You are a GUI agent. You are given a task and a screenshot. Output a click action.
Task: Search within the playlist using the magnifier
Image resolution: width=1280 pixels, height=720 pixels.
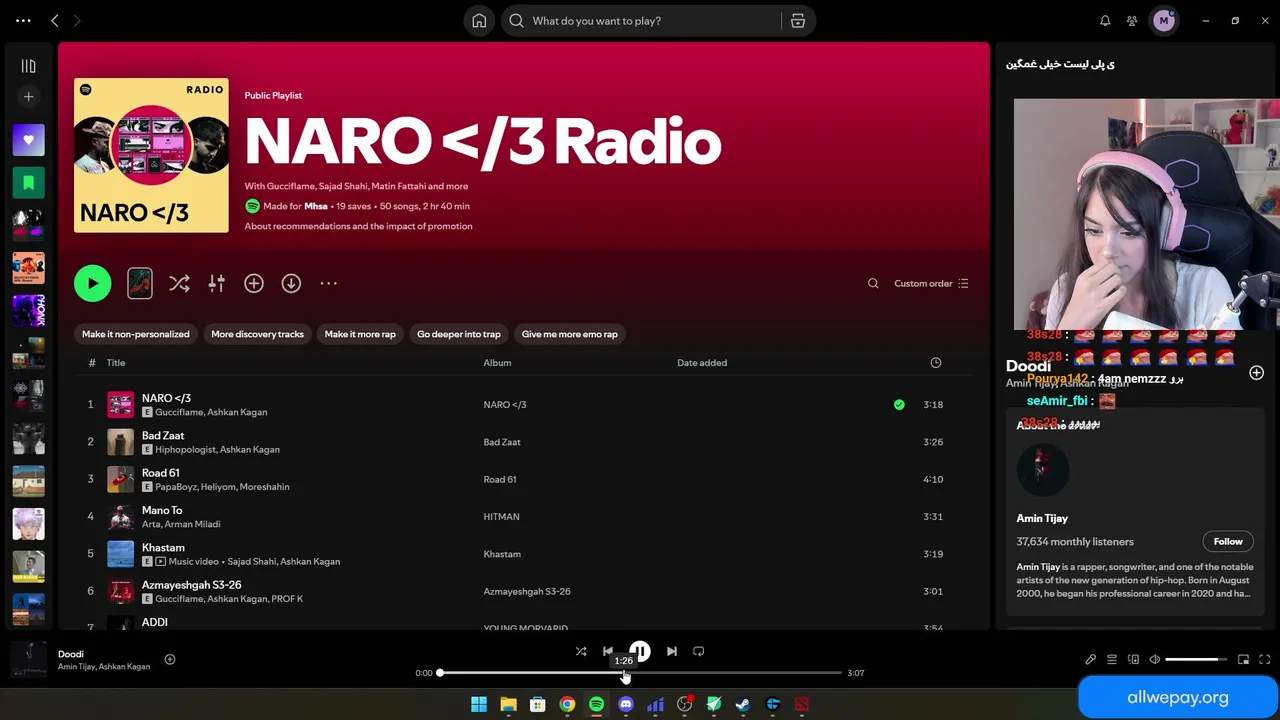(x=873, y=283)
